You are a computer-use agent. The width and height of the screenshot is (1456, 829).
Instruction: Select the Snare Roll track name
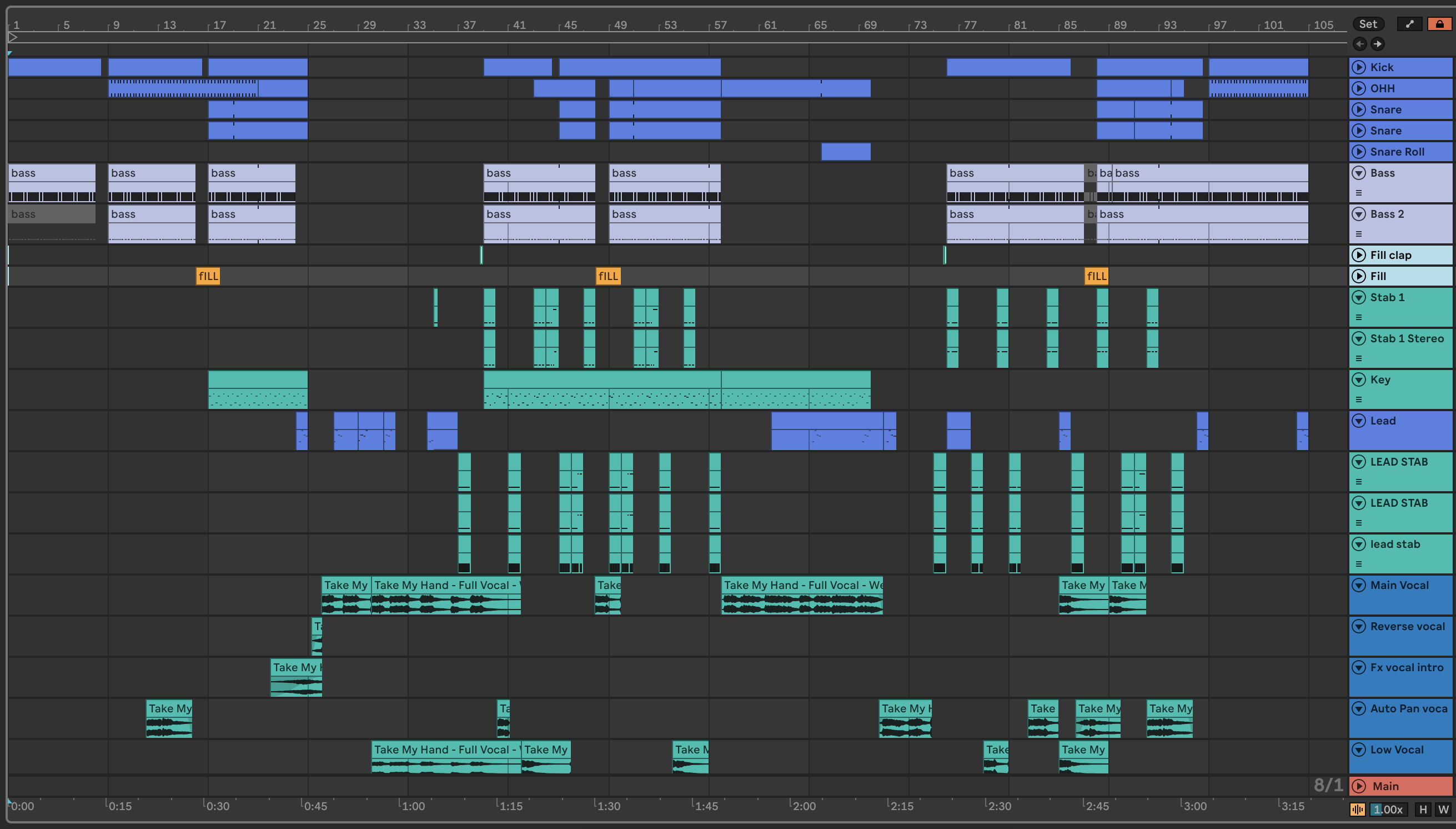click(1397, 152)
